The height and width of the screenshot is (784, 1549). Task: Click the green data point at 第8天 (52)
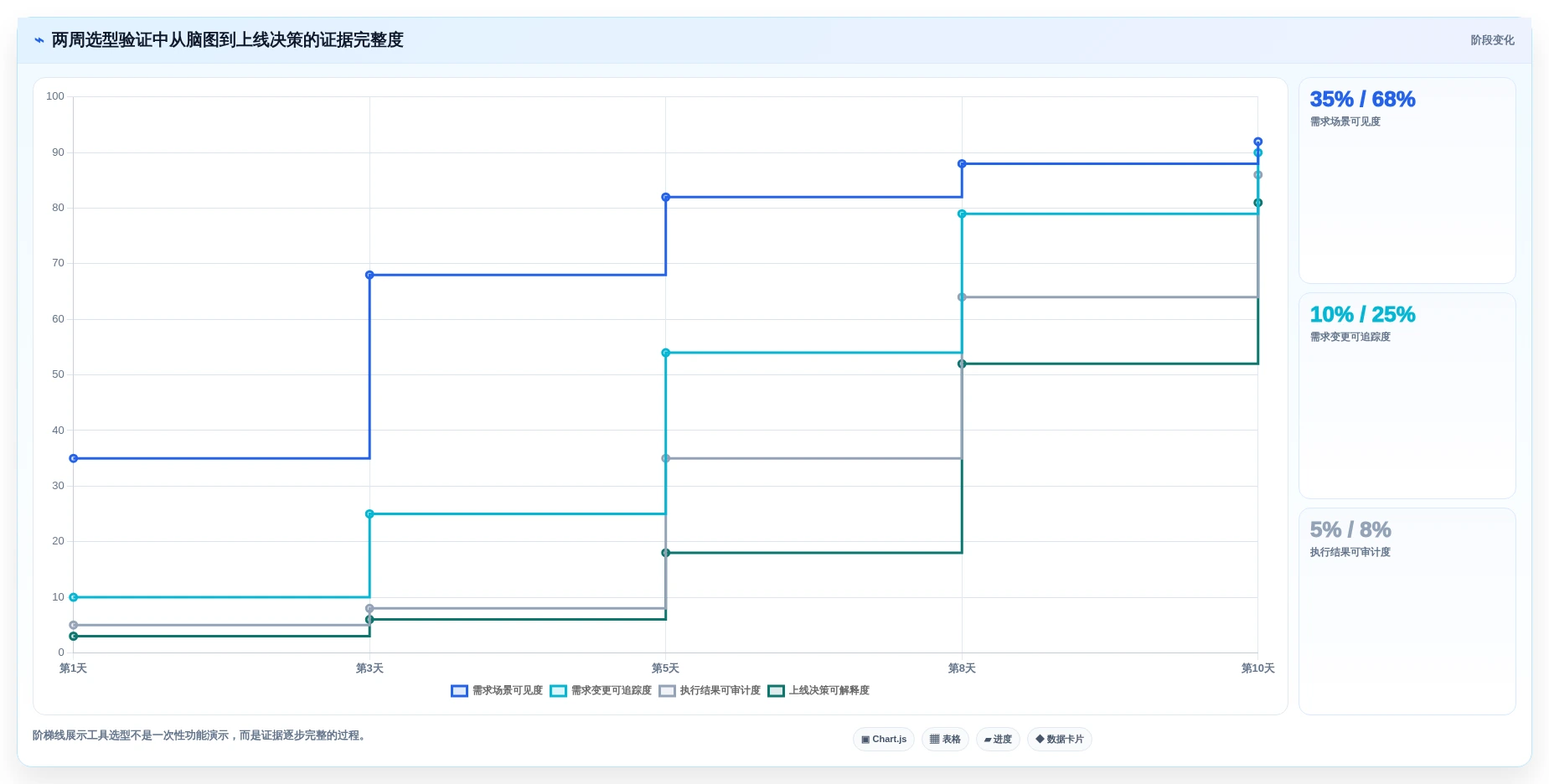pos(962,364)
